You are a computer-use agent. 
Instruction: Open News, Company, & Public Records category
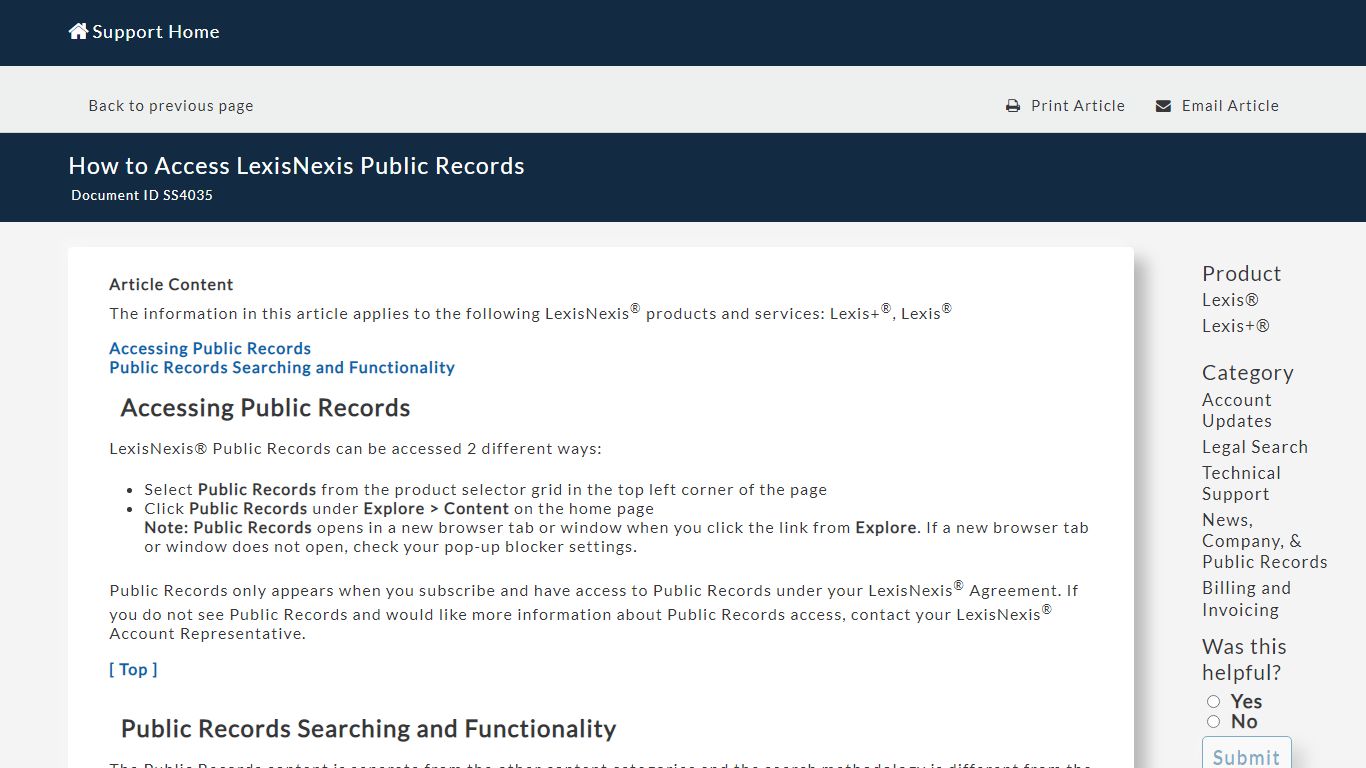point(1265,541)
